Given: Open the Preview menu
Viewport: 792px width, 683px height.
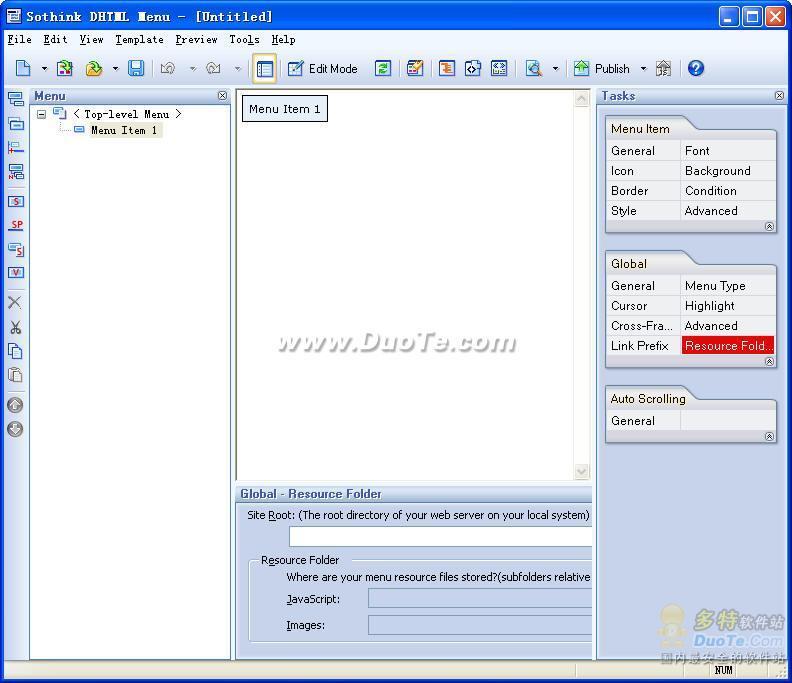Looking at the screenshot, I should coord(196,39).
